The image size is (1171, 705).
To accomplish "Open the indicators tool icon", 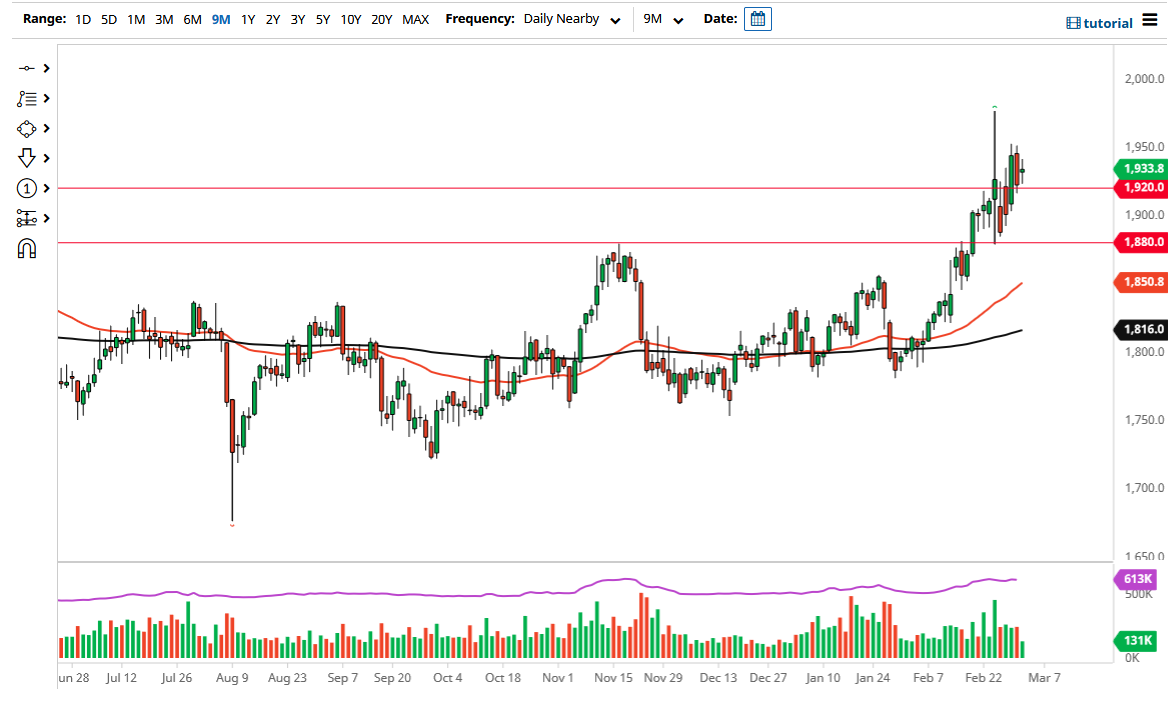I will 28,98.
